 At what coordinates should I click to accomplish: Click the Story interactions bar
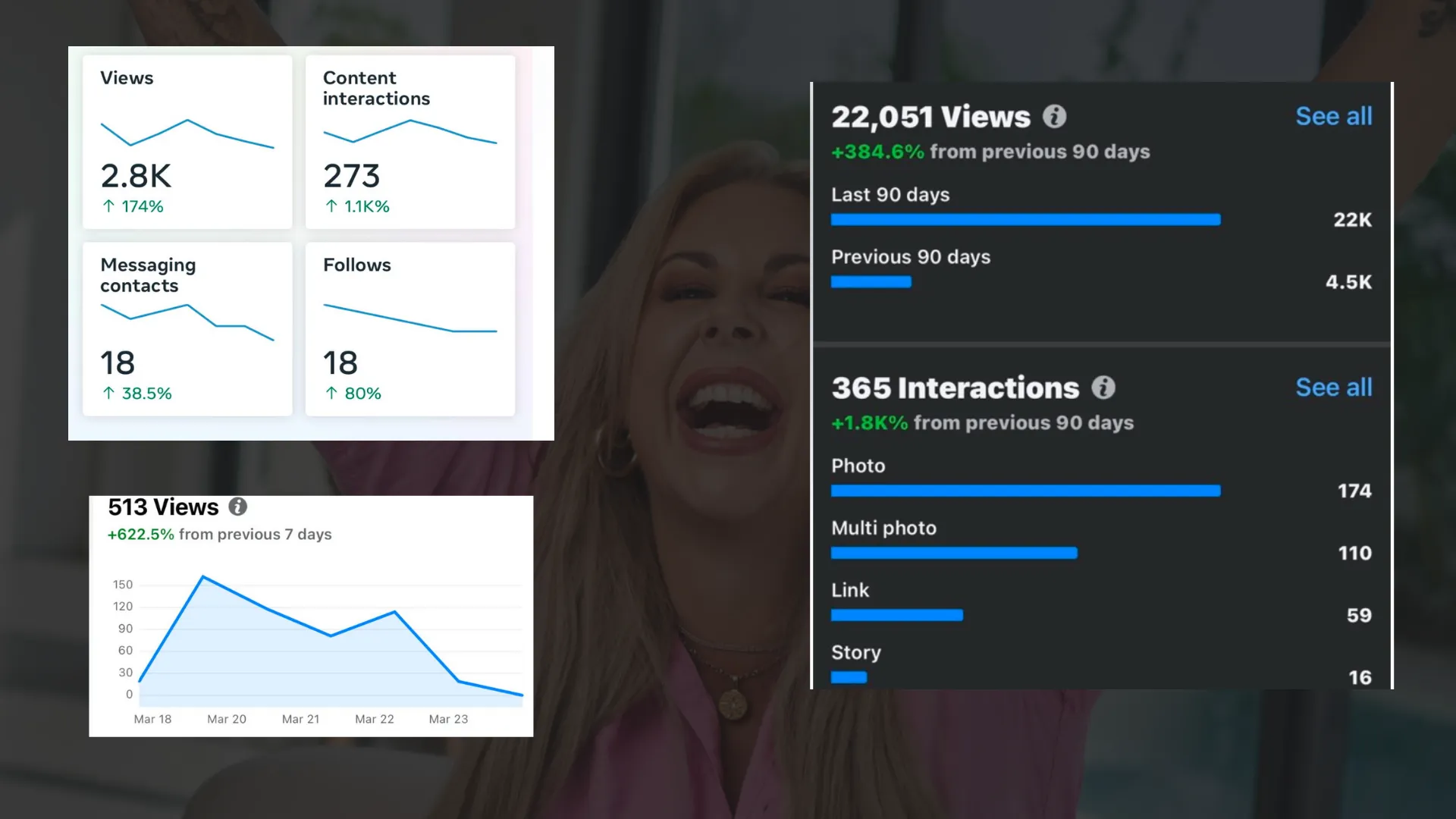coord(849,677)
